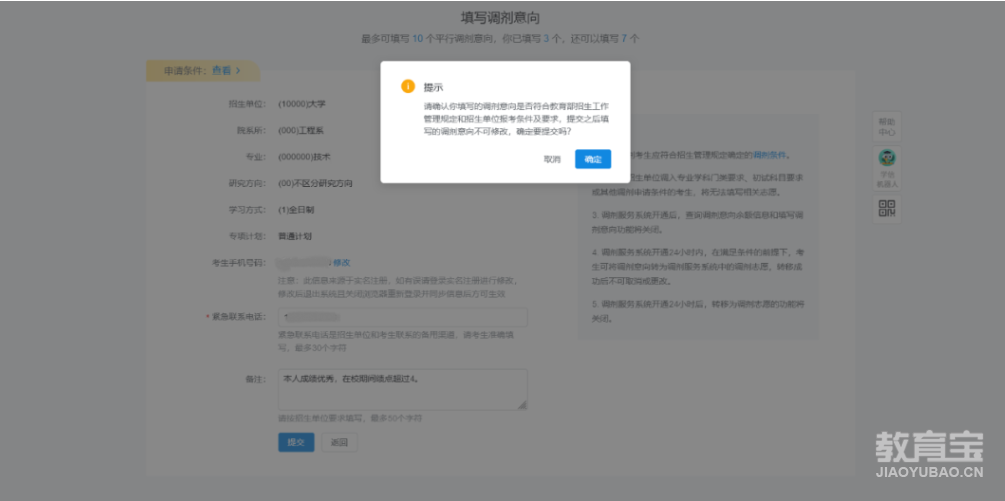Select the 招生单位 value (10000)大学

(302, 103)
